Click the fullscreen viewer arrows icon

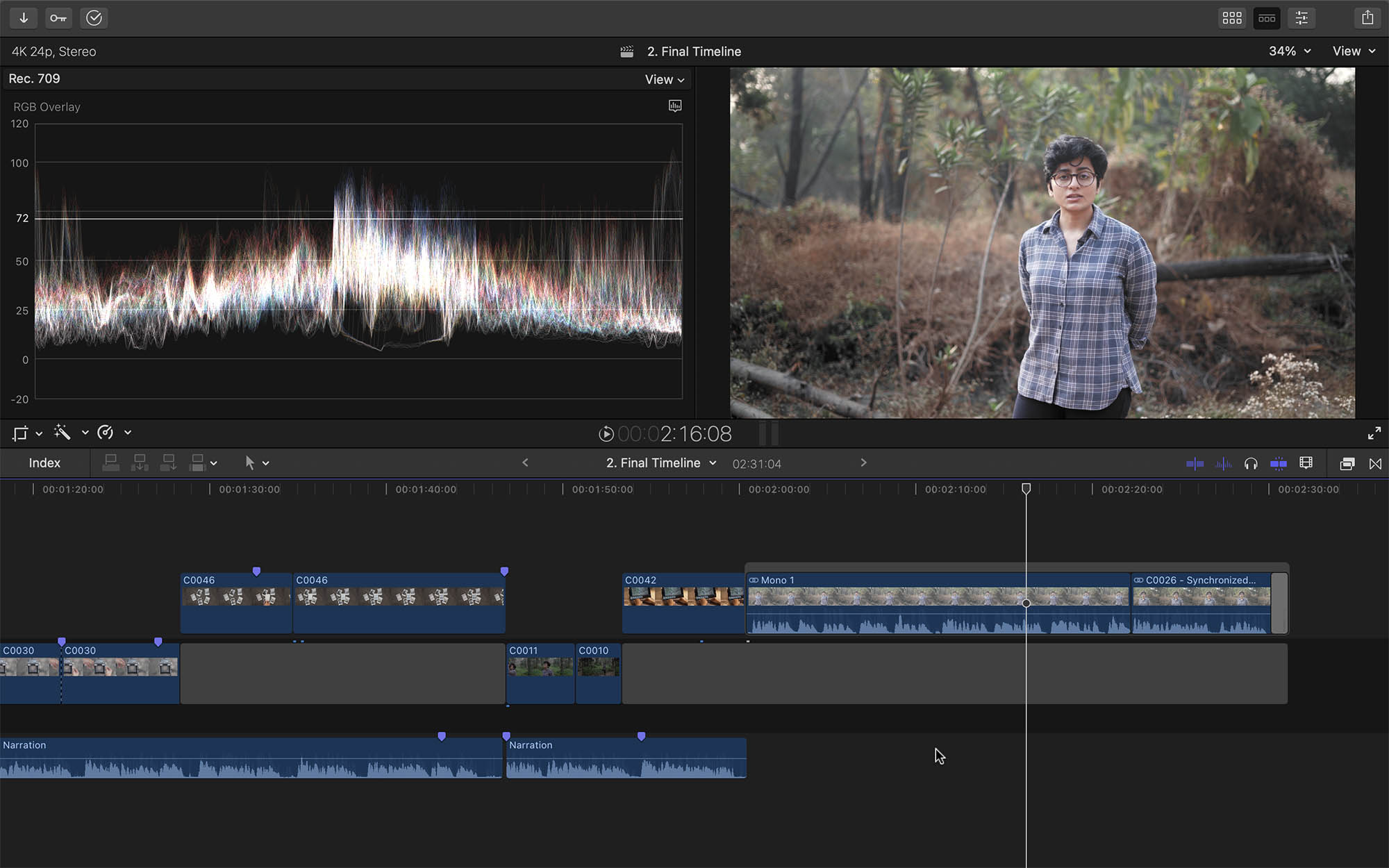point(1374,433)
